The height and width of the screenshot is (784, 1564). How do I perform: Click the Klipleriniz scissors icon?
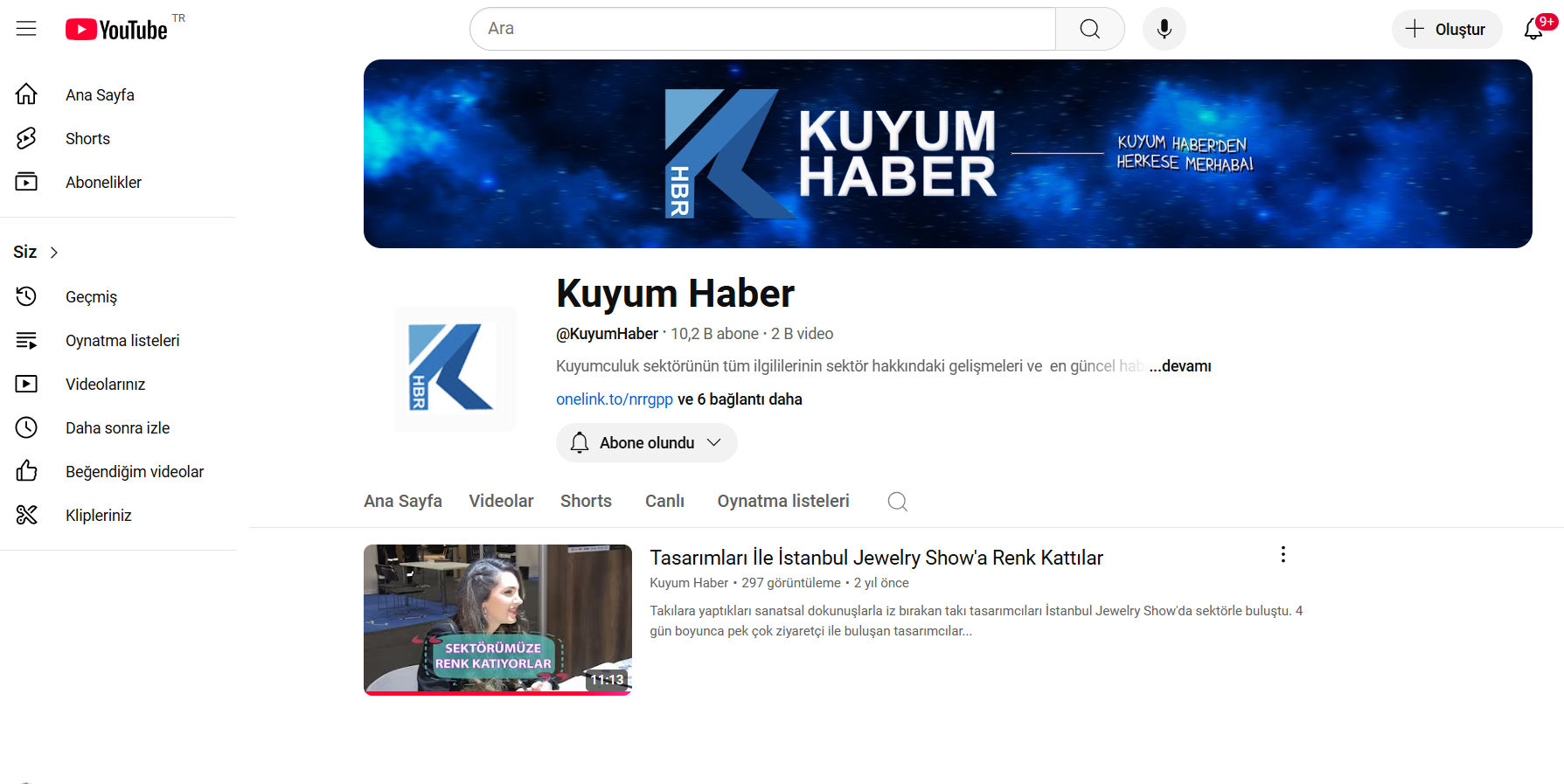point(26,515)
